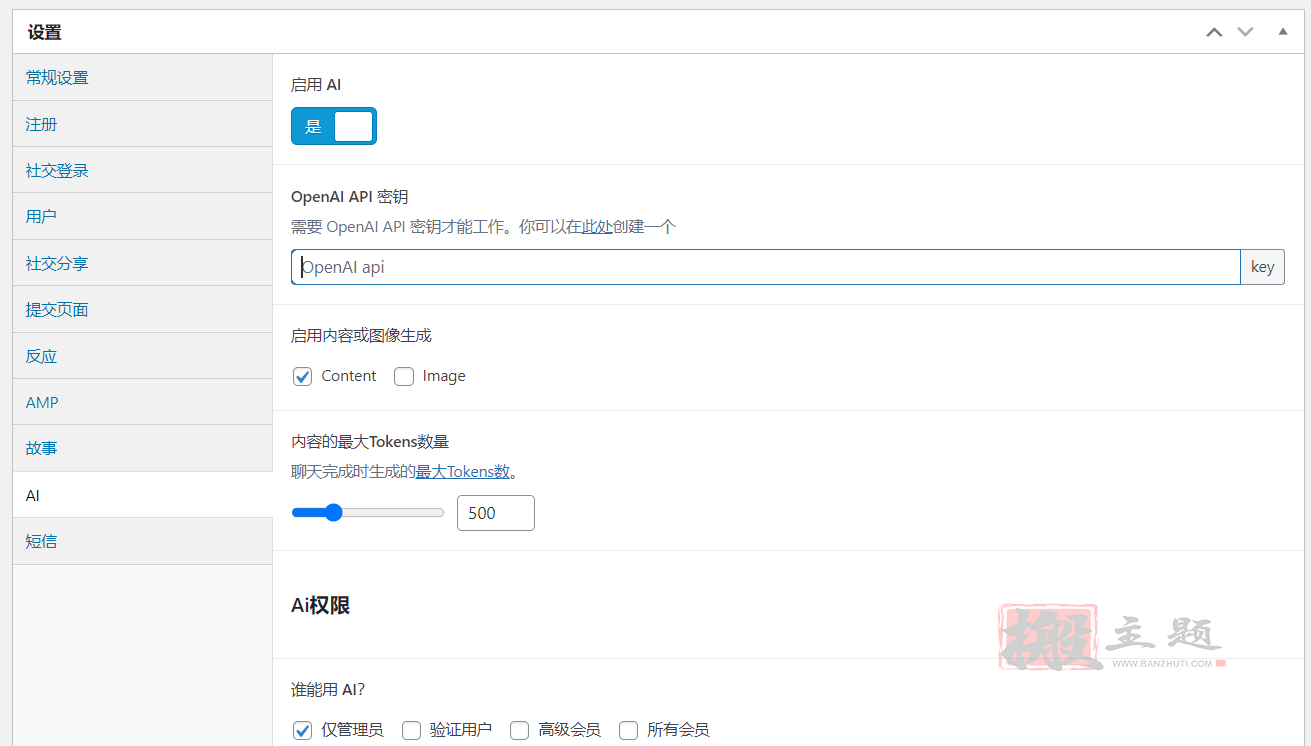Open the 短信 tab
The height and width of the screenshot is (746, 1311).
(x=143, y=541)
